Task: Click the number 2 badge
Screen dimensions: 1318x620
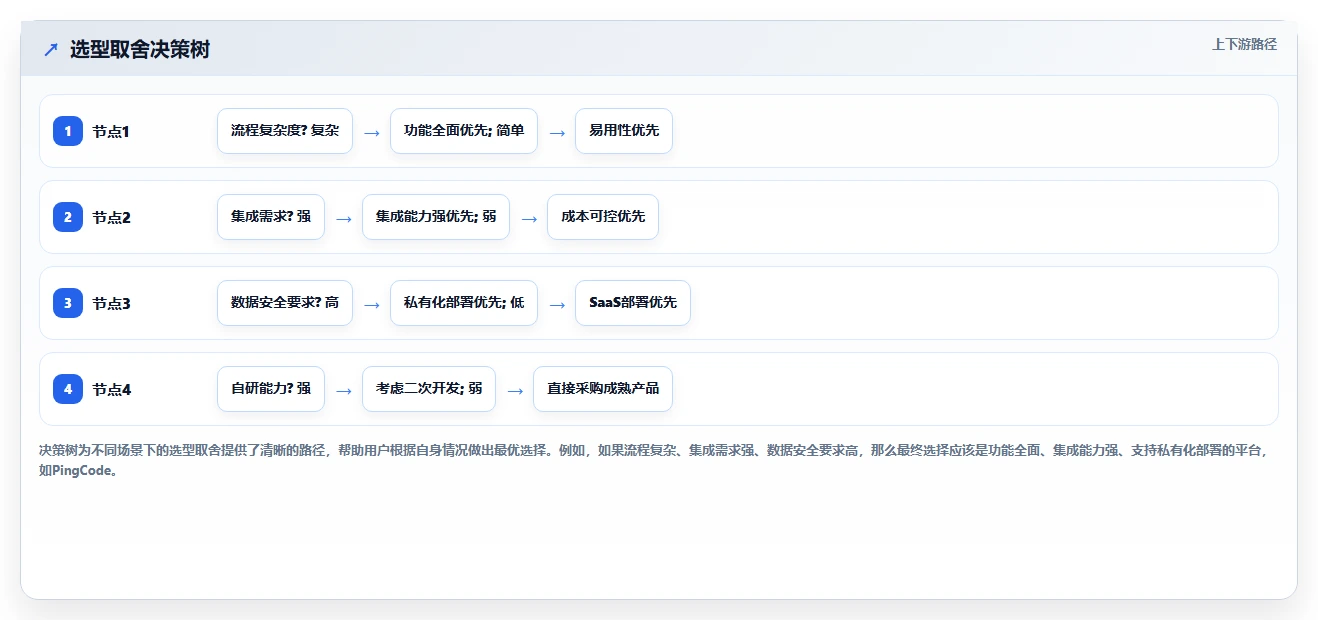Action: click(68, 217)
